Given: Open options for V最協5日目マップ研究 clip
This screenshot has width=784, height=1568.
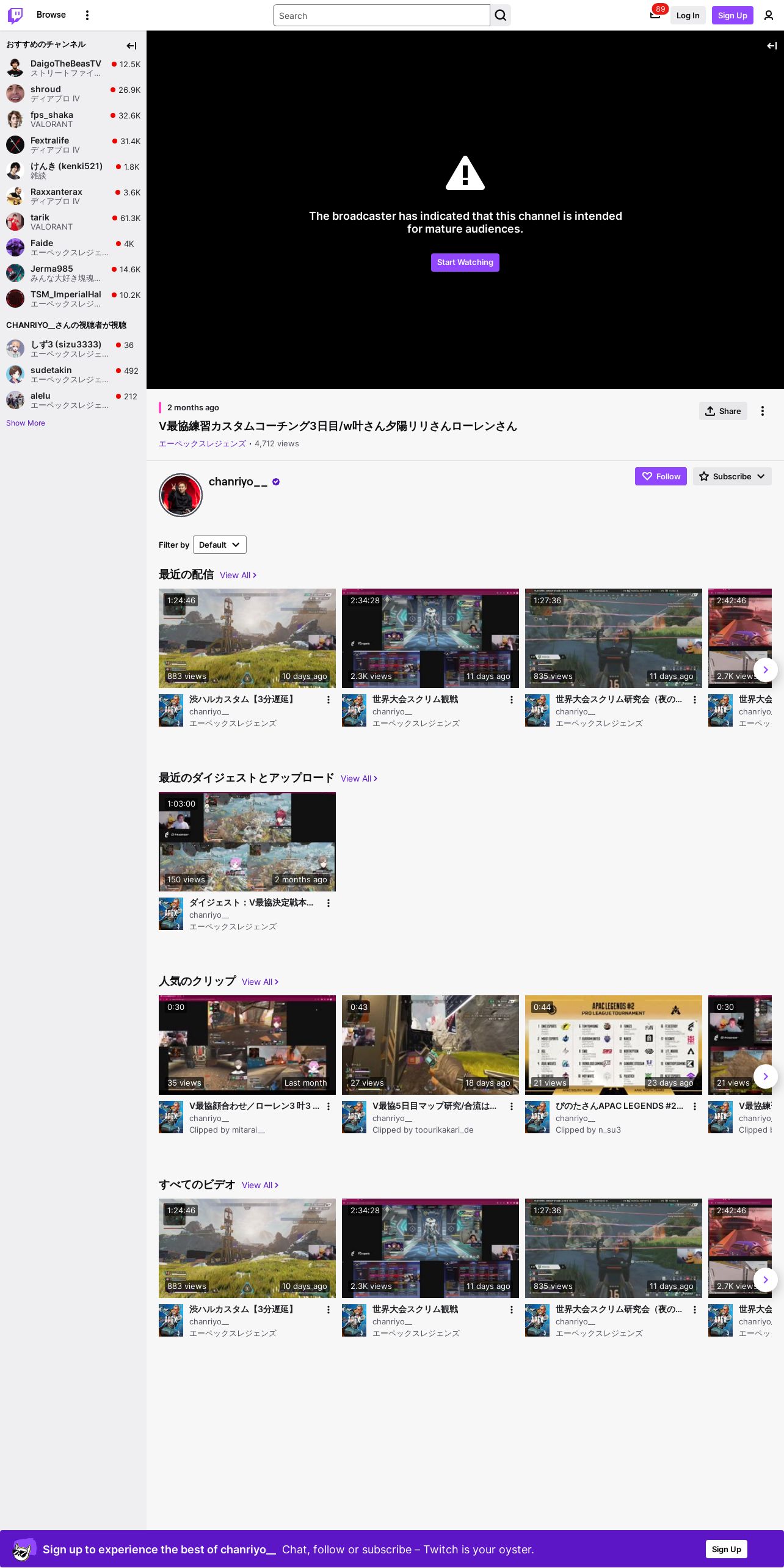Looking at the screenshot, I should click(x=512, y=1106).
